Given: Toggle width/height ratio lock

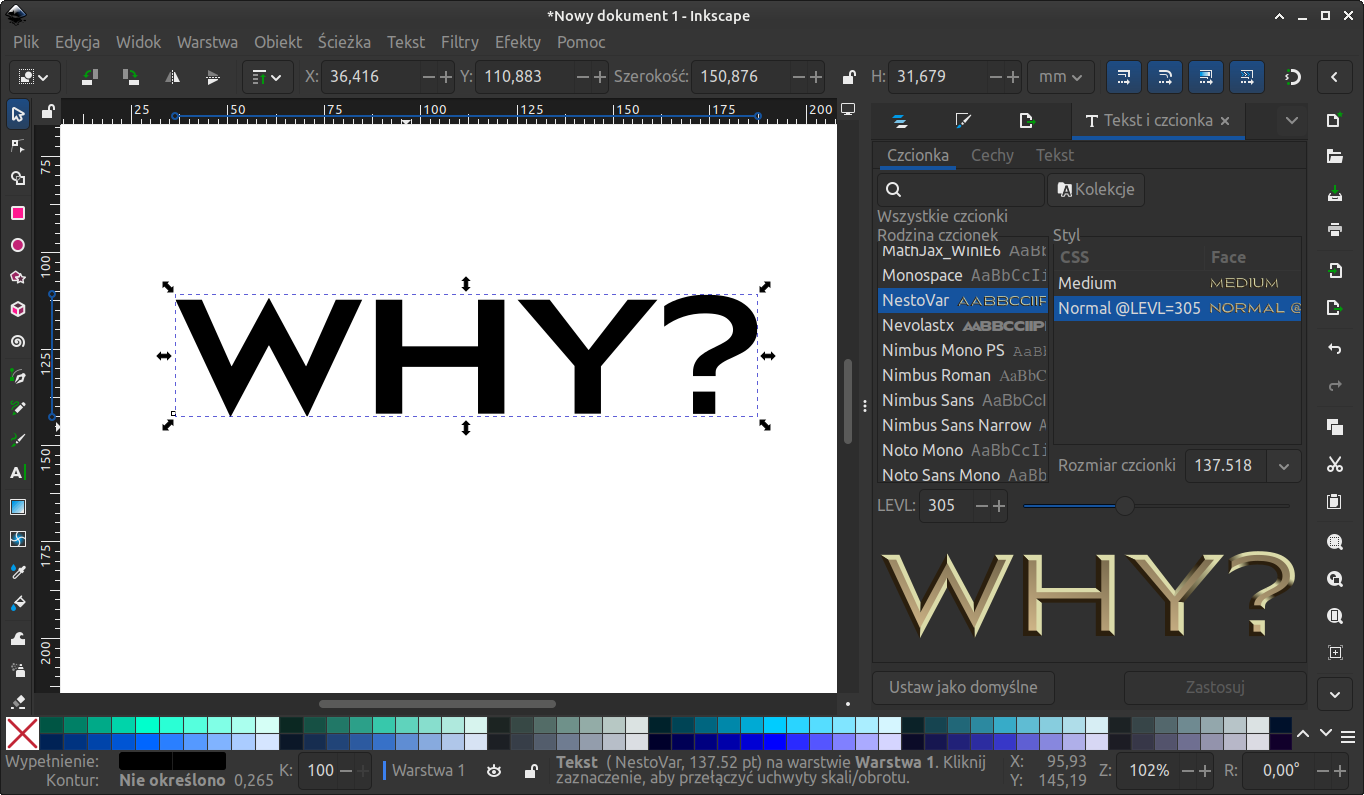Looking at the screenshot, I should pyautogui.click(x=849, y=76).
